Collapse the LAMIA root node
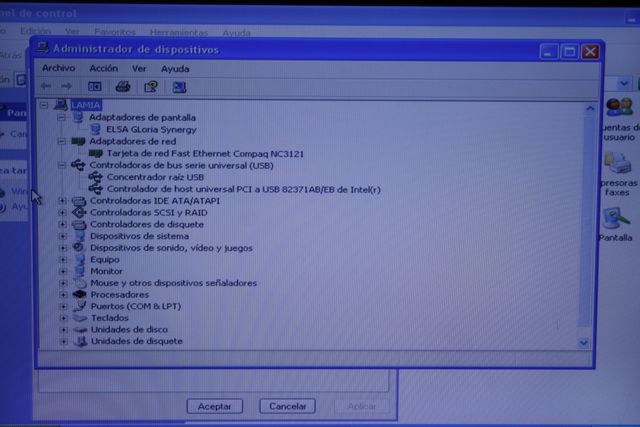 pyautogui.click(x=44, y=105)
